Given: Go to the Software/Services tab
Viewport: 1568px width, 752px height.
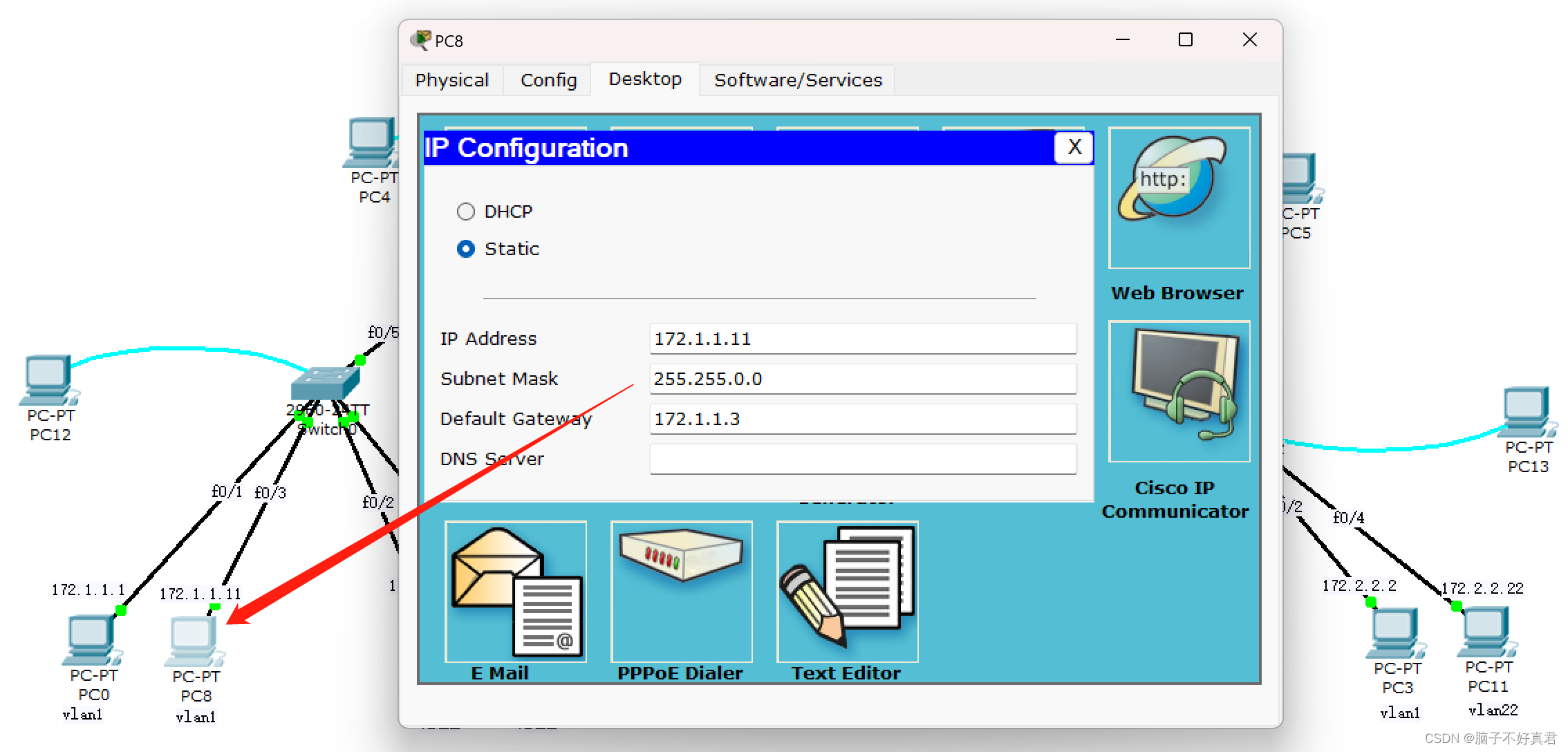Looking at the screenshot, I should click(x=798, y=80).
